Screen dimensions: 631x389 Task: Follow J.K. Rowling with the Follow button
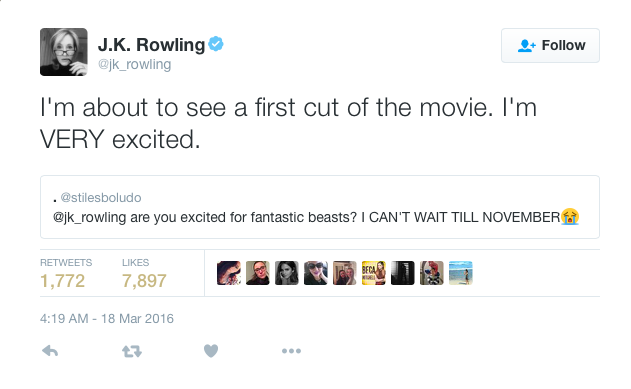pyautogui.click(x=550, y=45)
